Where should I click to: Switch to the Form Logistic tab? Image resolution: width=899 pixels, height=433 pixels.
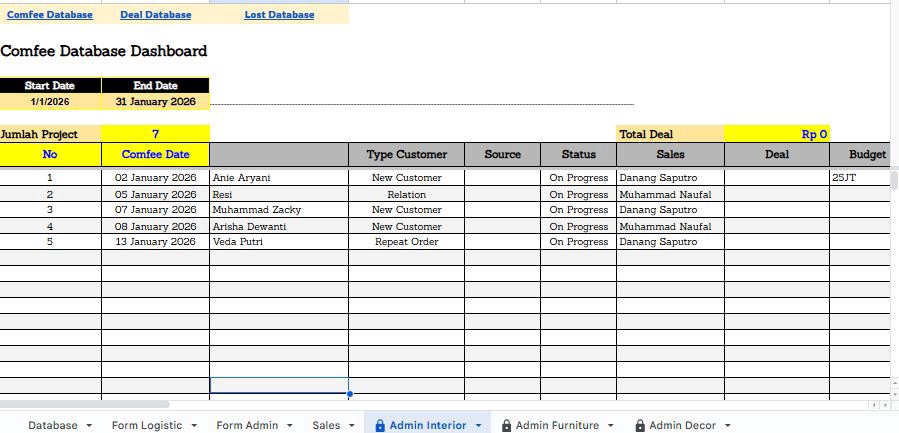pyautogui.click(x=147, y=425)
